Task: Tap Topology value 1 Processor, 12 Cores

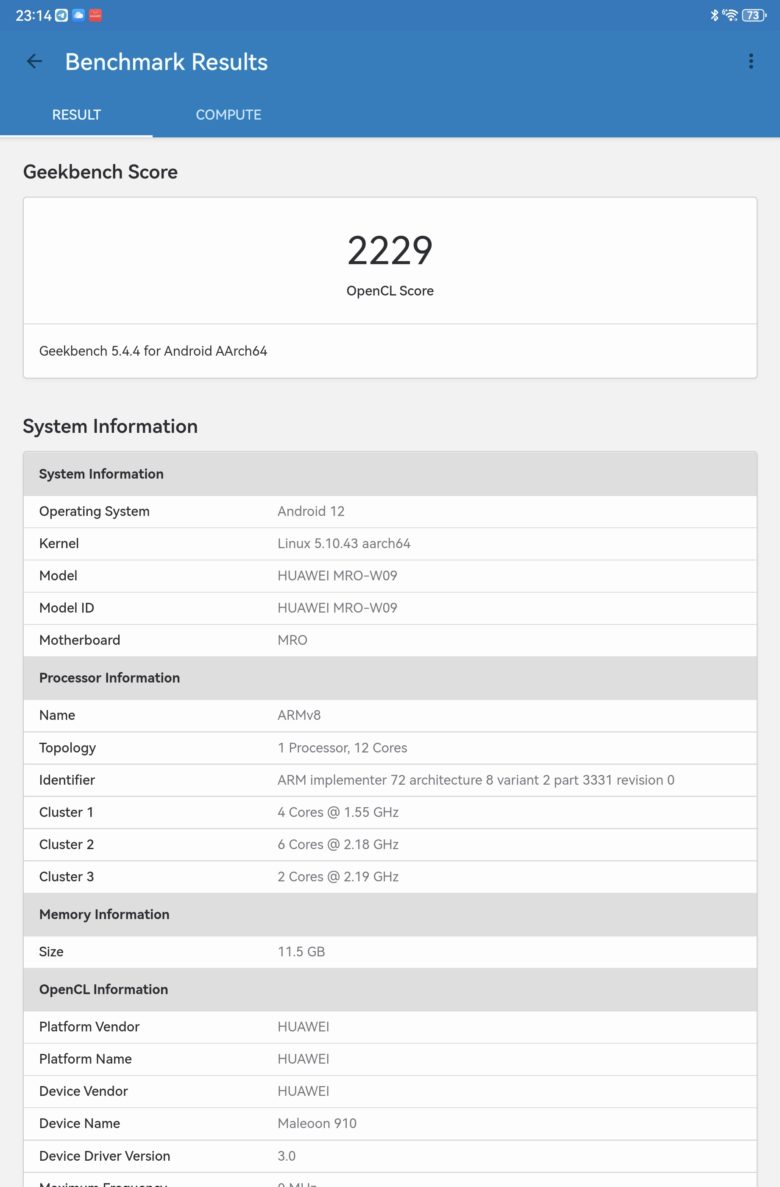Action: pos(342,747)
